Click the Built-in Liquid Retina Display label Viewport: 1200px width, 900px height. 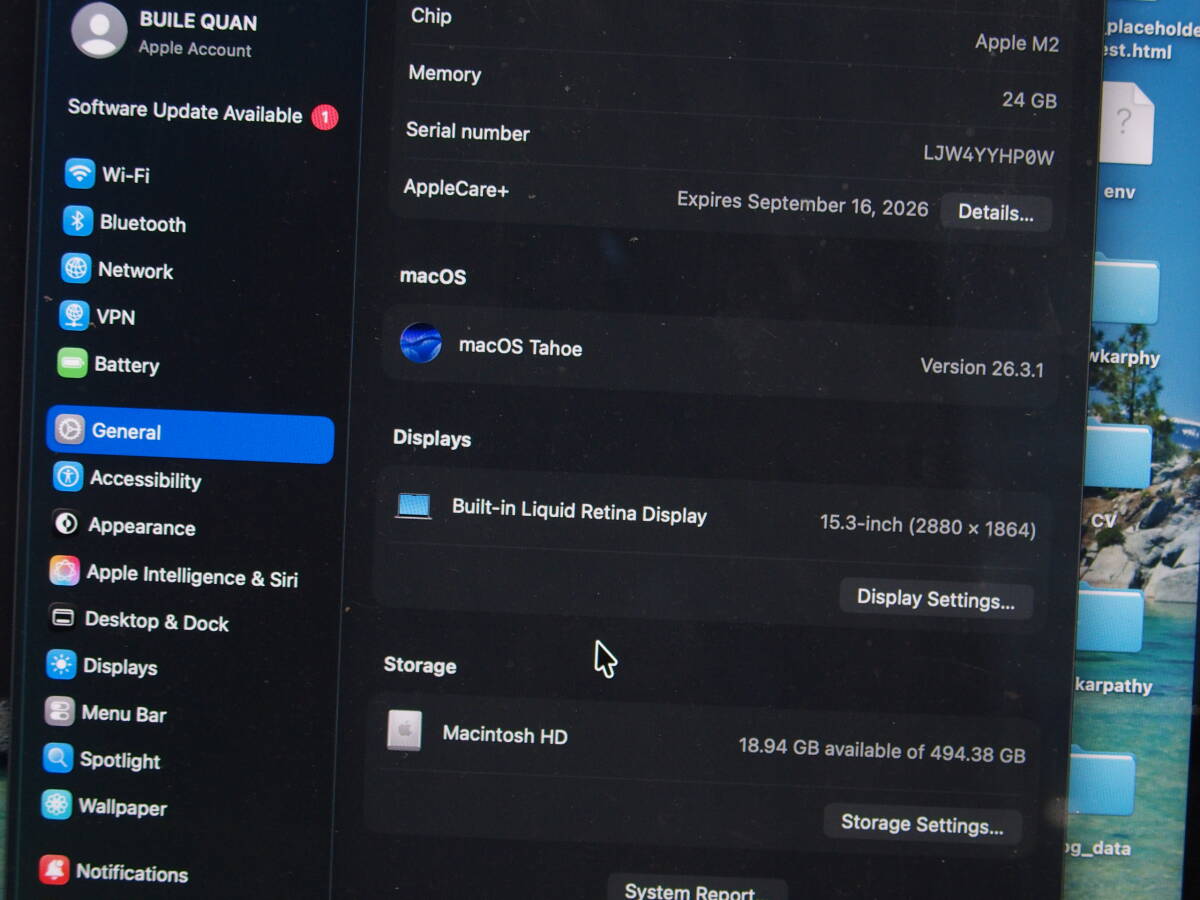(x=579, y=511)
